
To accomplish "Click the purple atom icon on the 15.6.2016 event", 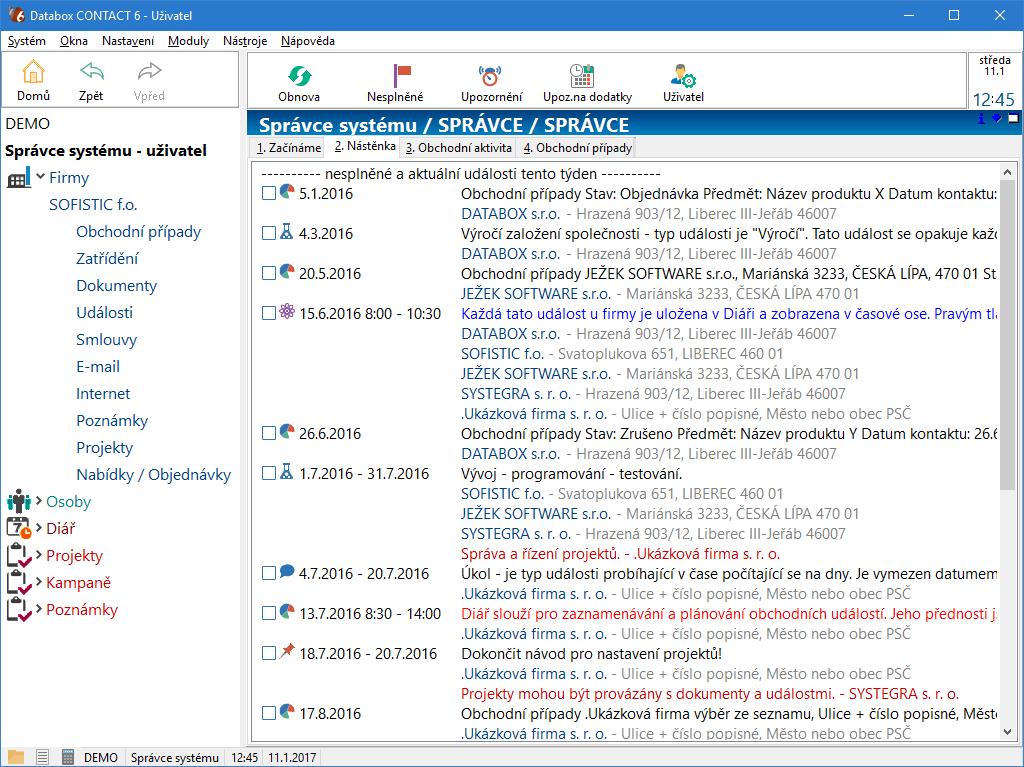I will (287, 311).
